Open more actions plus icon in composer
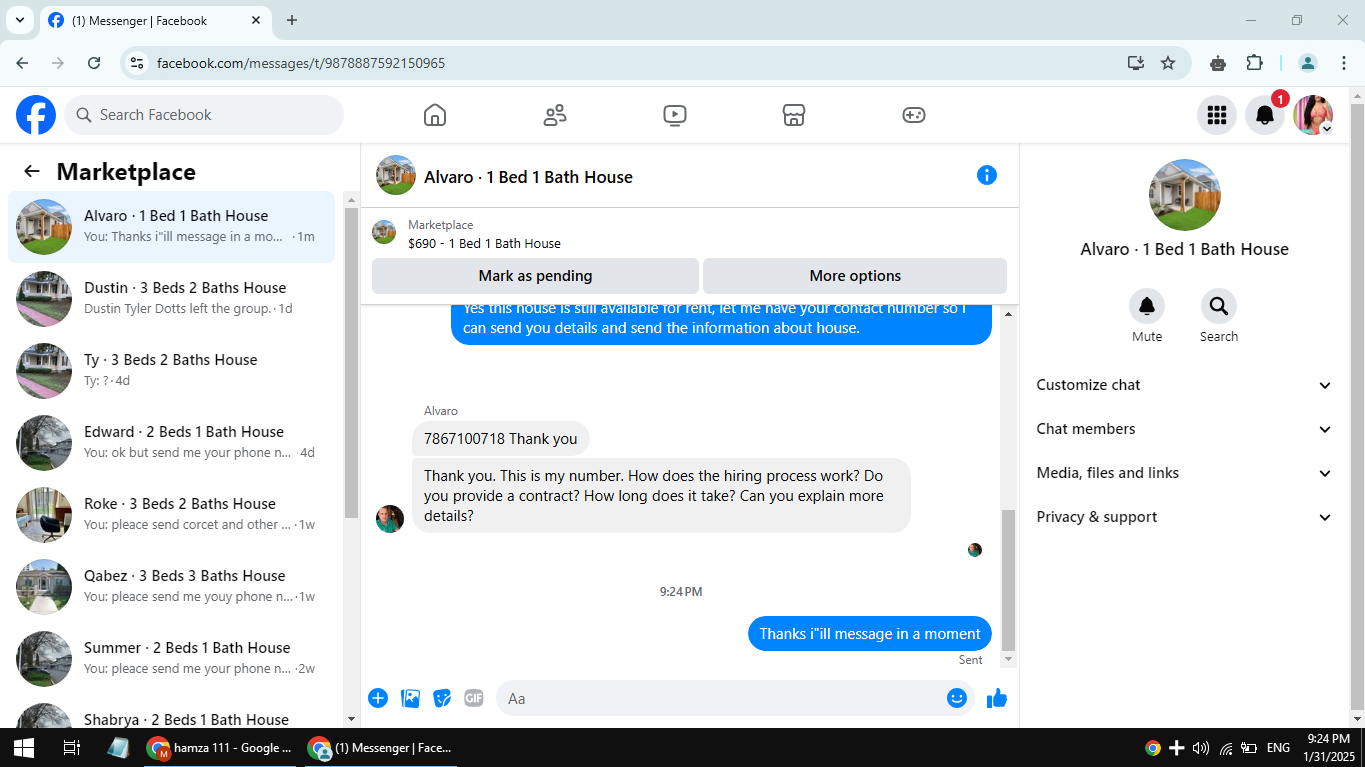Image resolution: width=1365 pixels, height=767 pixels. click(x=378, y=698)
